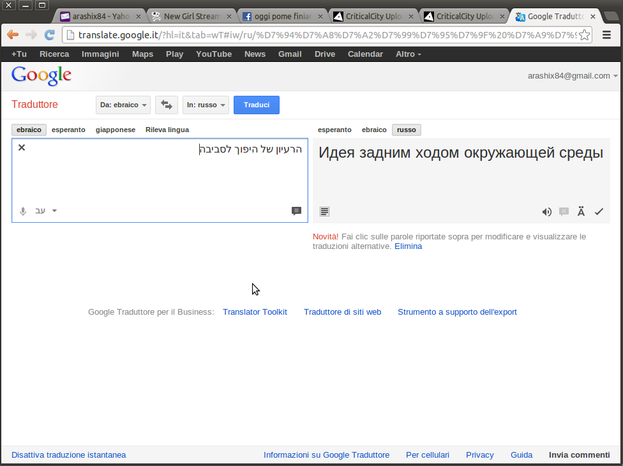This screenshot has height=466, width=623.
Task: Click Invia commenti feedback
Action: (579, 455)
